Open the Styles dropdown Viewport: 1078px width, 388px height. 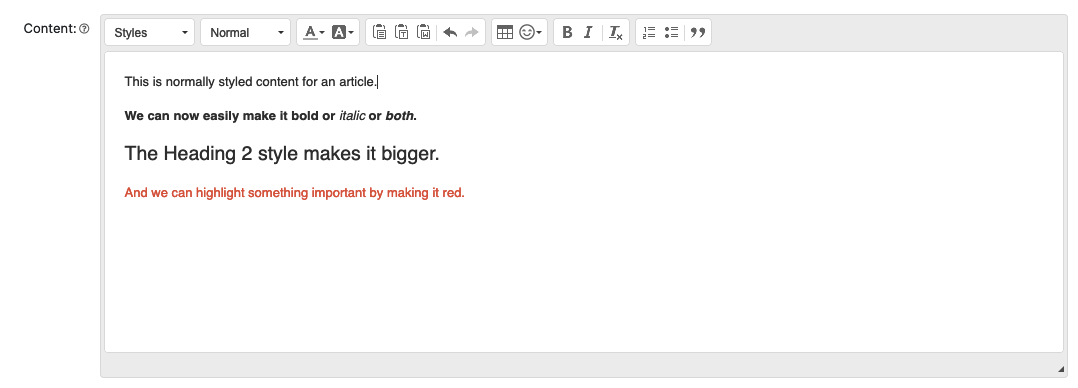click(x=150, y=32)
